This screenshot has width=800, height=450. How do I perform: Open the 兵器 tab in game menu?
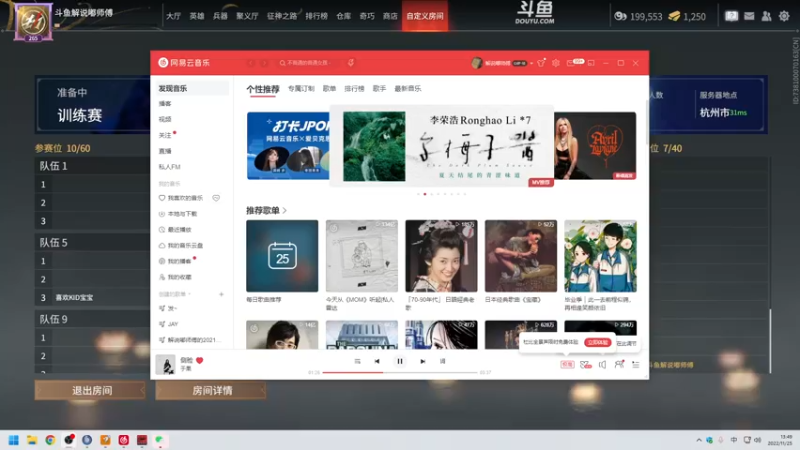coord(220,16)
